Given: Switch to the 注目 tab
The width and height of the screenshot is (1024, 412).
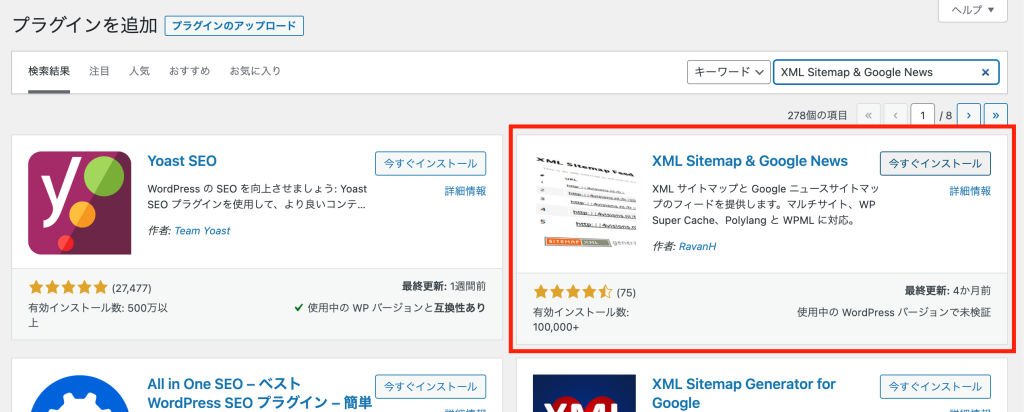Looking at the screenshot, I should click(x=99, y=71).
